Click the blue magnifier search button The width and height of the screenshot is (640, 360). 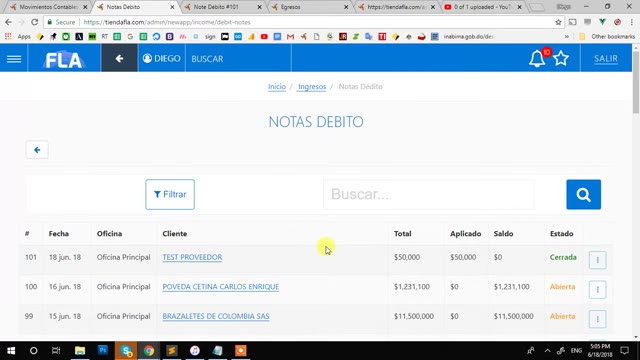(583, 194)
